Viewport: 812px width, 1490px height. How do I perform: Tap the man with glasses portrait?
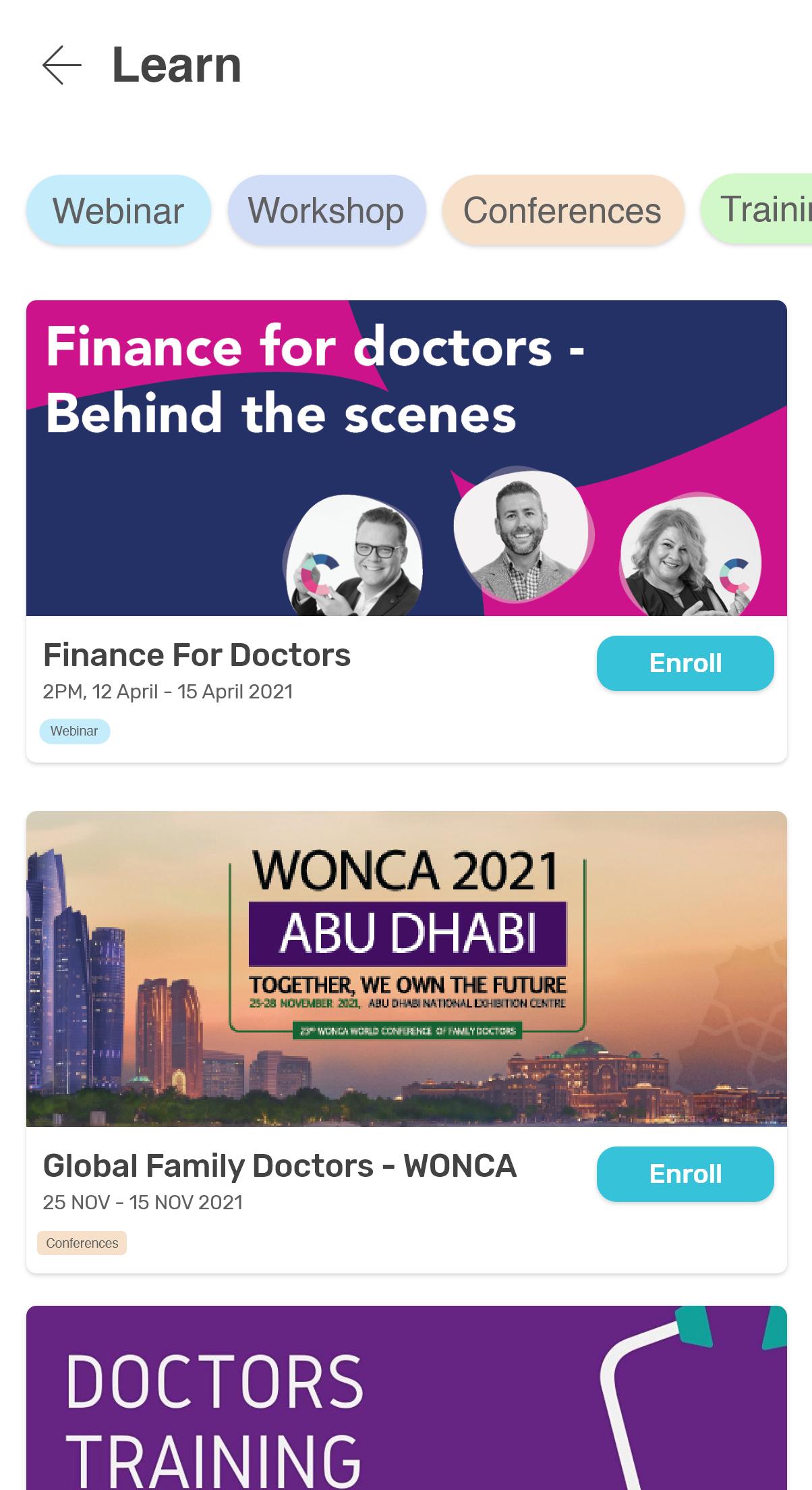[x=353, y=555]
